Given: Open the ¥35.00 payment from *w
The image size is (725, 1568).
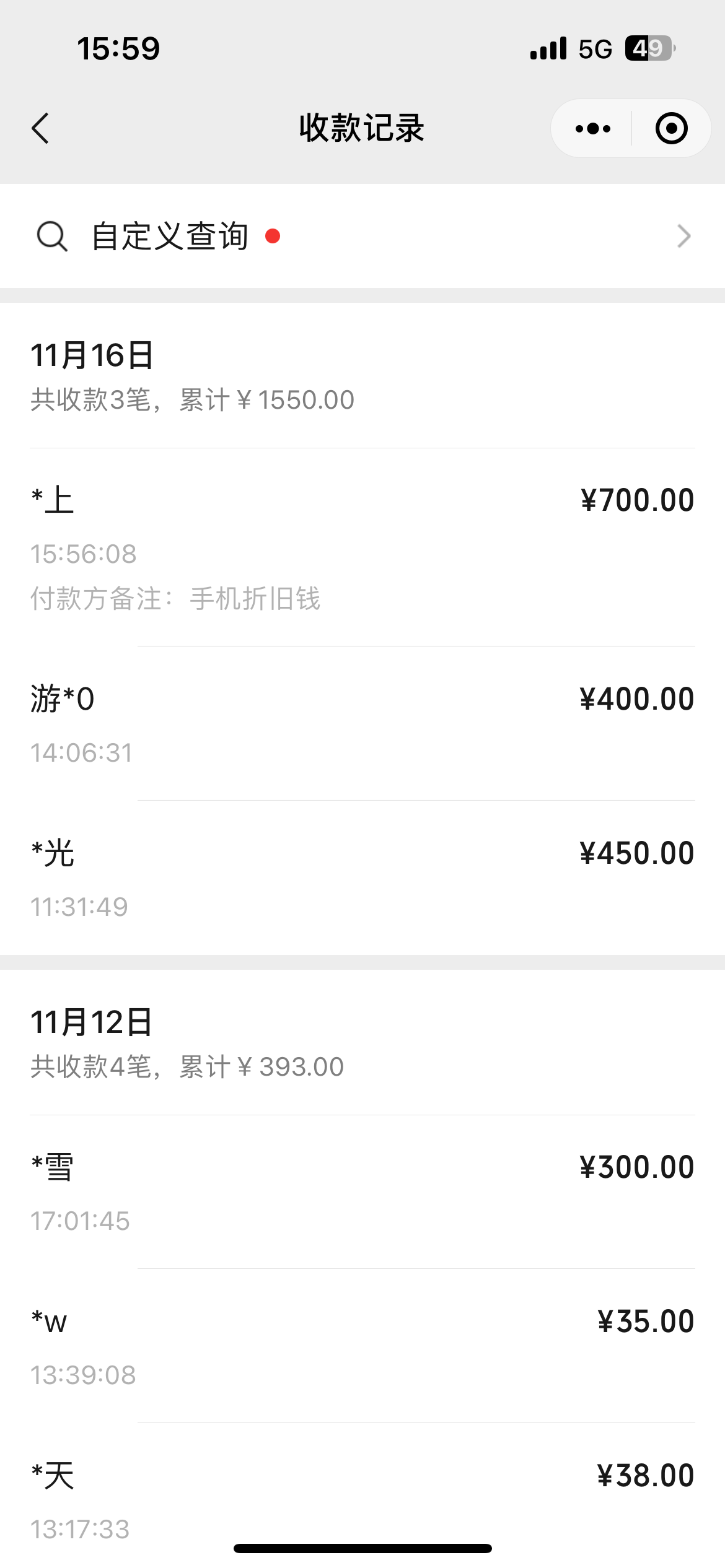Looking at the screenshot, I should point(362,1346).
